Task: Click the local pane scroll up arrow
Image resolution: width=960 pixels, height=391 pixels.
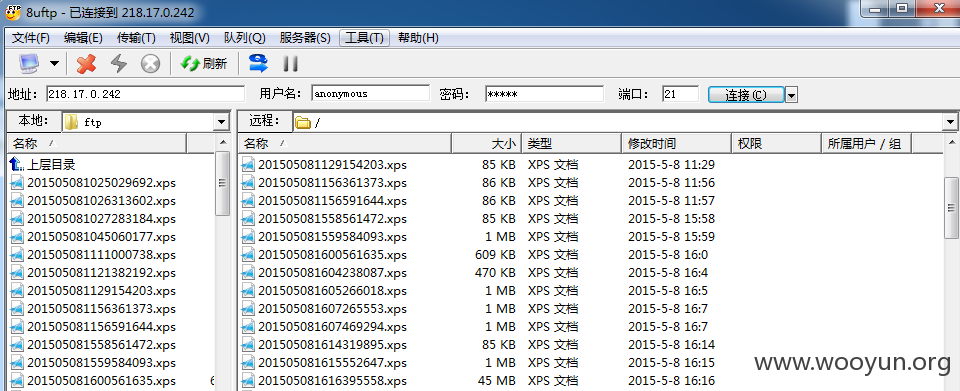Action: tap(222, 143)
